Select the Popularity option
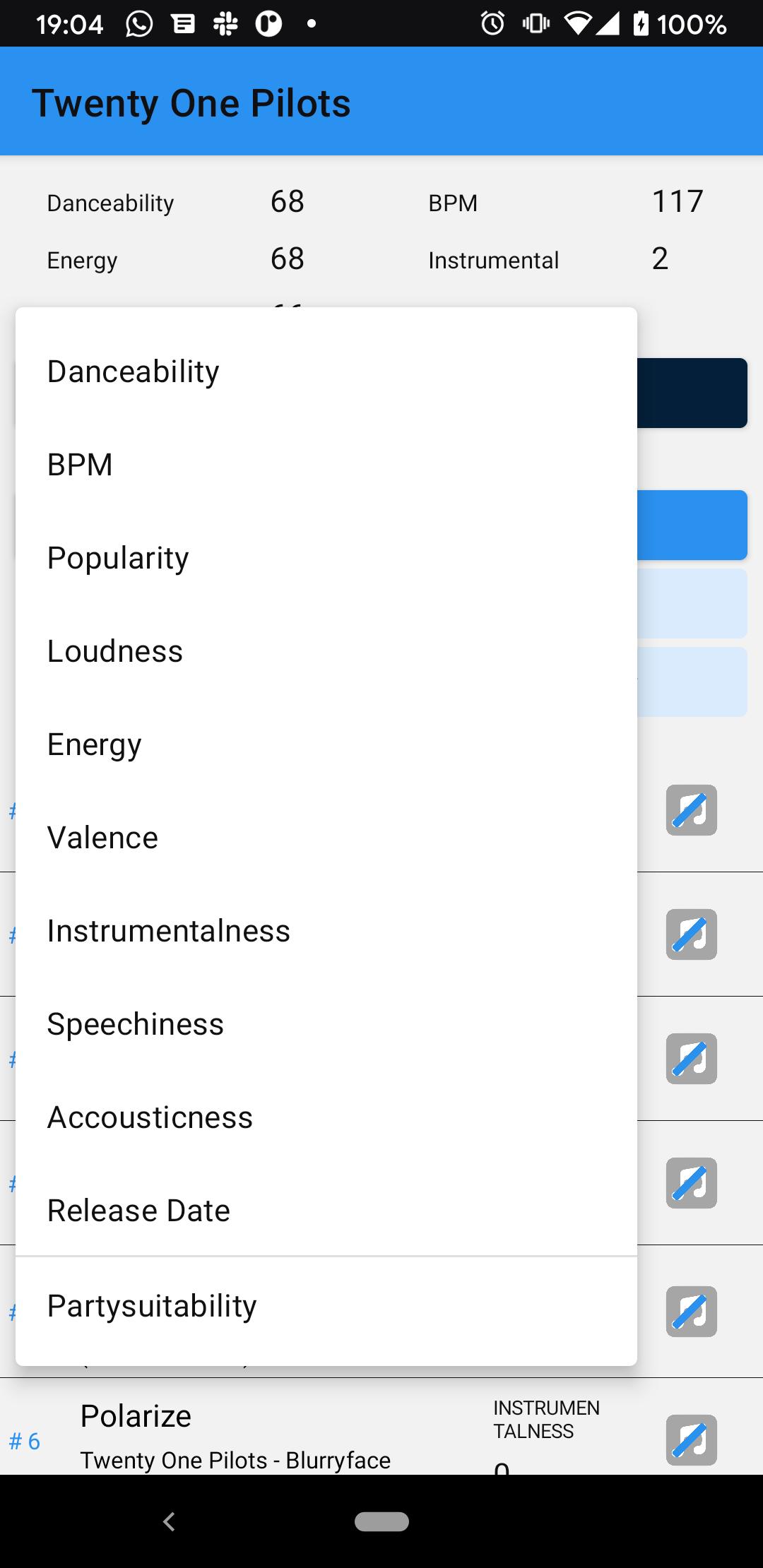This screenshot has height=1568, width=763. (326, 558)
